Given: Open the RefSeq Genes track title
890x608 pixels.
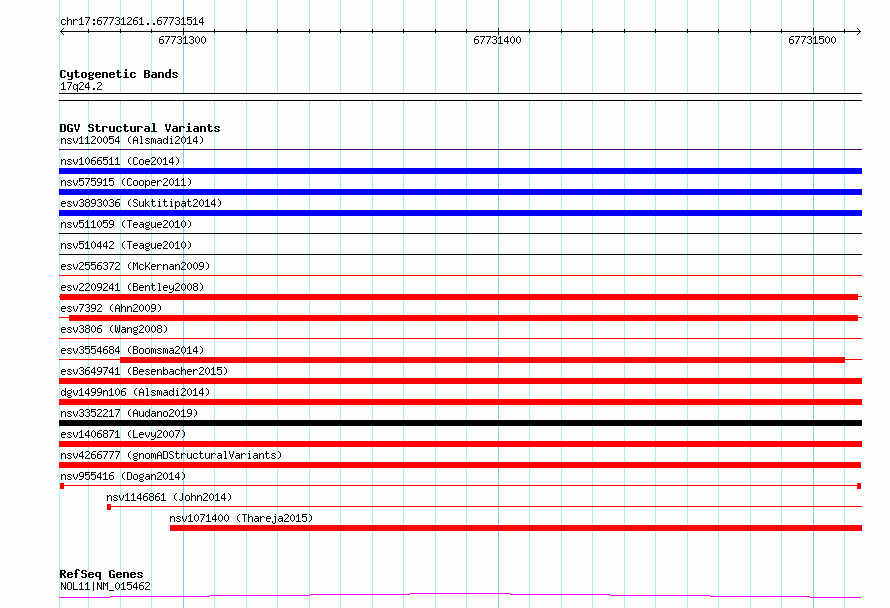Looking at the screenshot, I should (101, 574).
